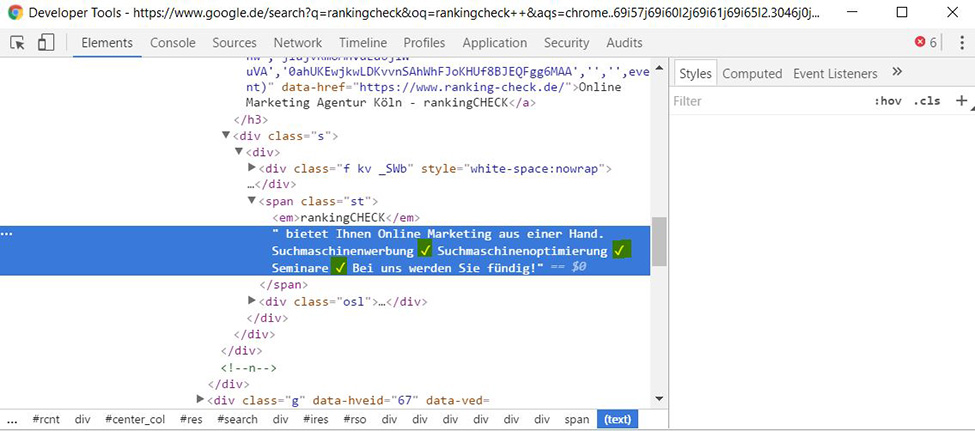Toggle the device toolbar icon
Viewport: 975px width, 431px height.
(45, 43)
